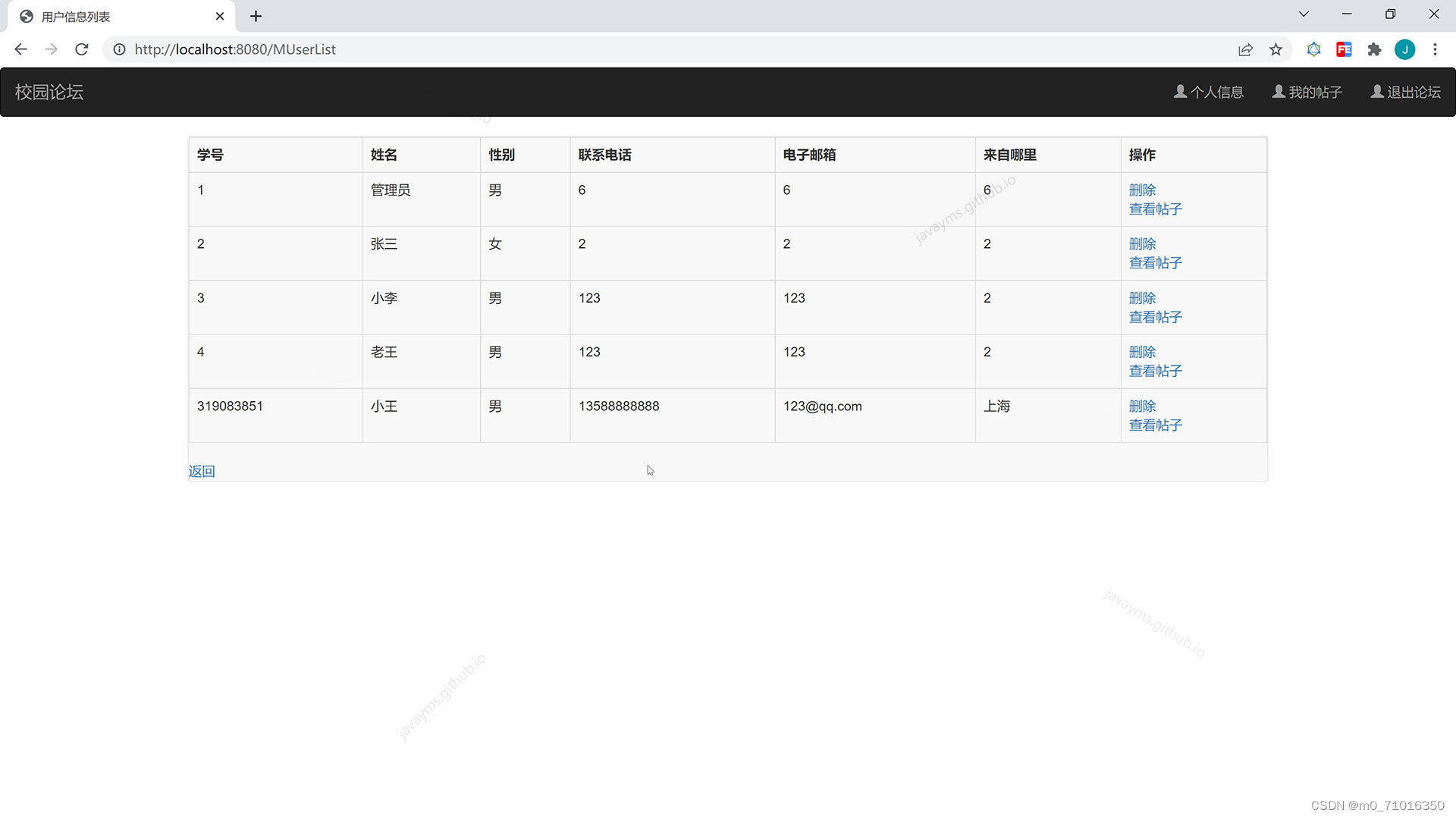Image resolution: width=1456 pixels, height=819 pixels.
Task: Reload the page with refresh icon
Action: click(82, 49)
